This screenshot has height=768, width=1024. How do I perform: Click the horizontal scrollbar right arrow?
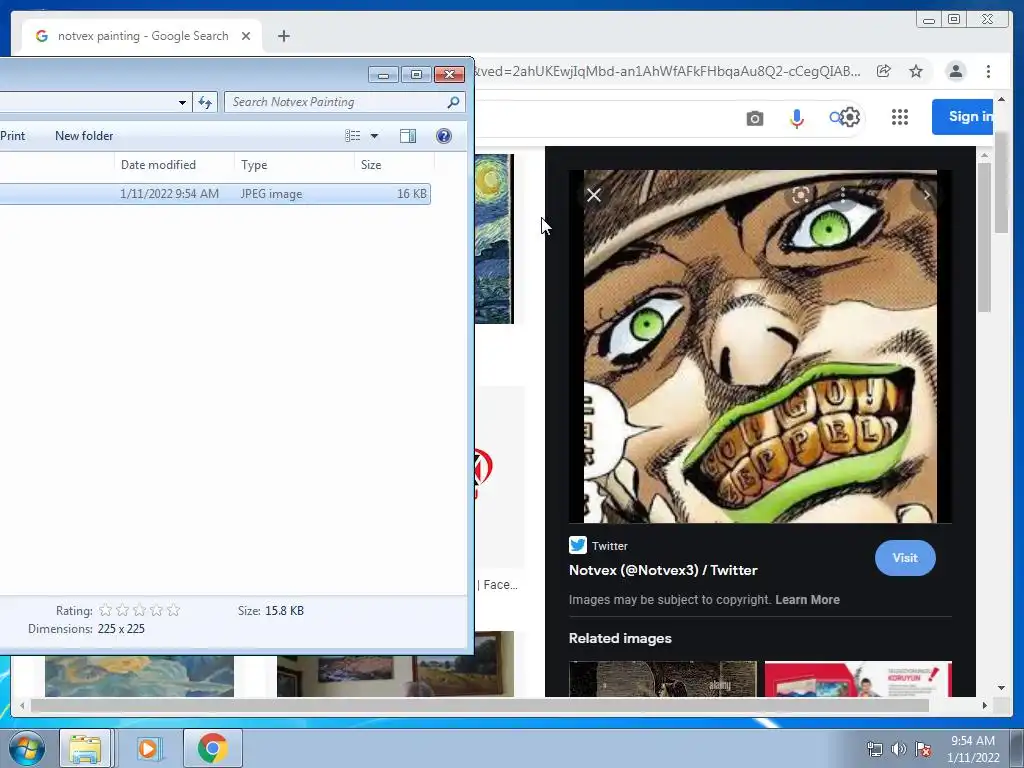coord(984,705)
